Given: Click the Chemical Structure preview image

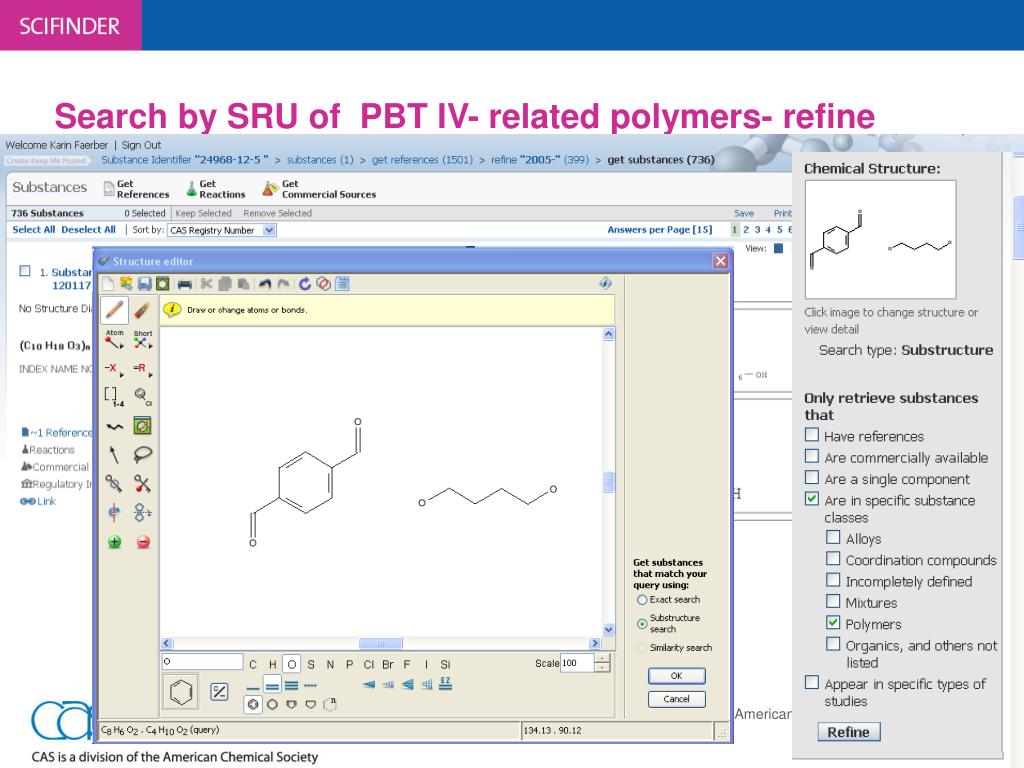Looking at the screenshot, I should (x=880, y=240).
